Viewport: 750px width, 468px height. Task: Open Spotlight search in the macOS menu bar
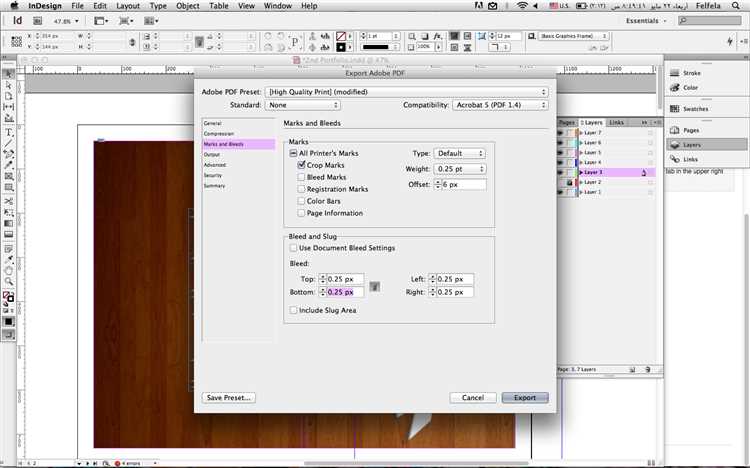pyautogui.click(x=736, y=6)
